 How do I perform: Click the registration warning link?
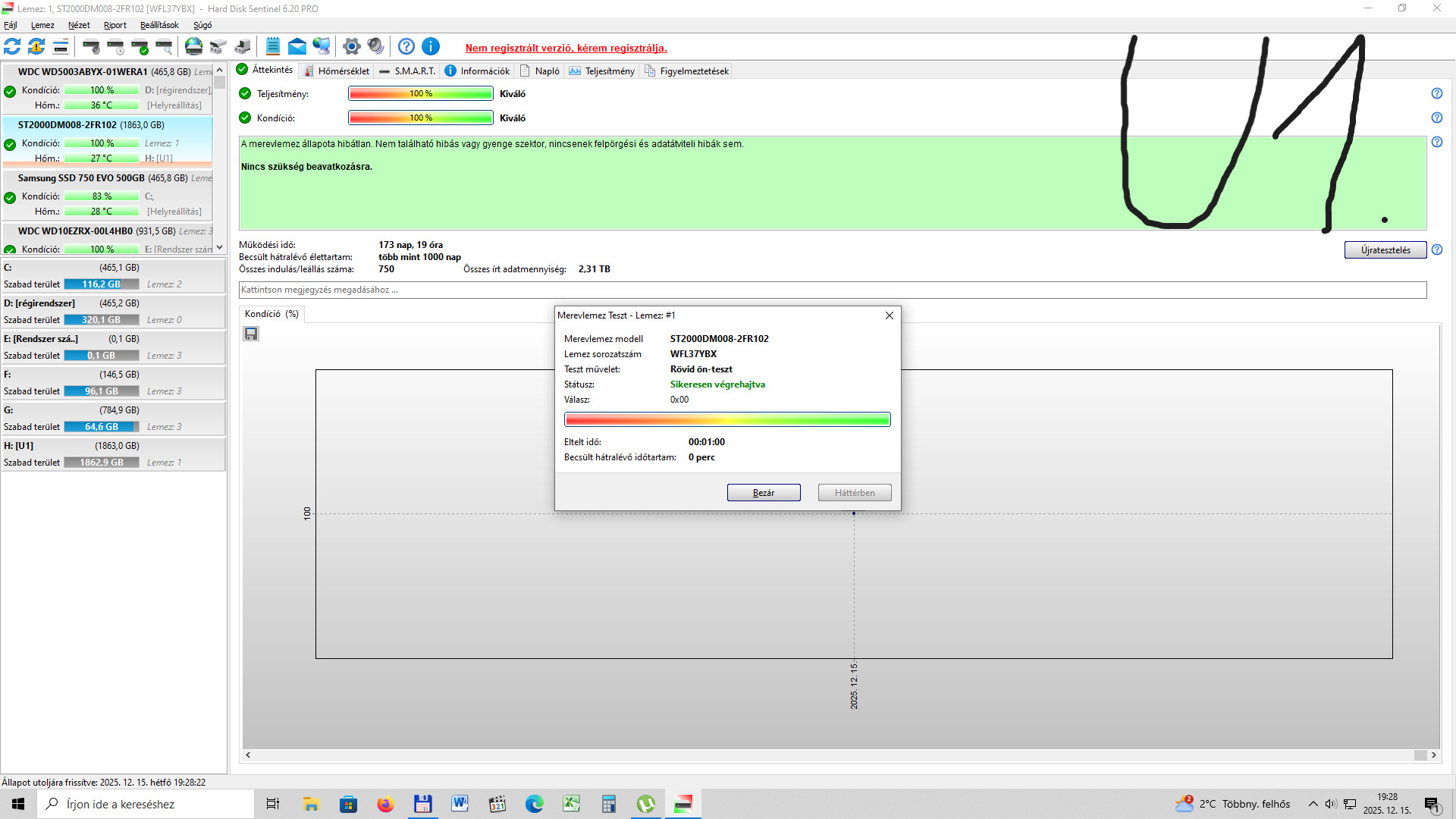pos(566,48)
